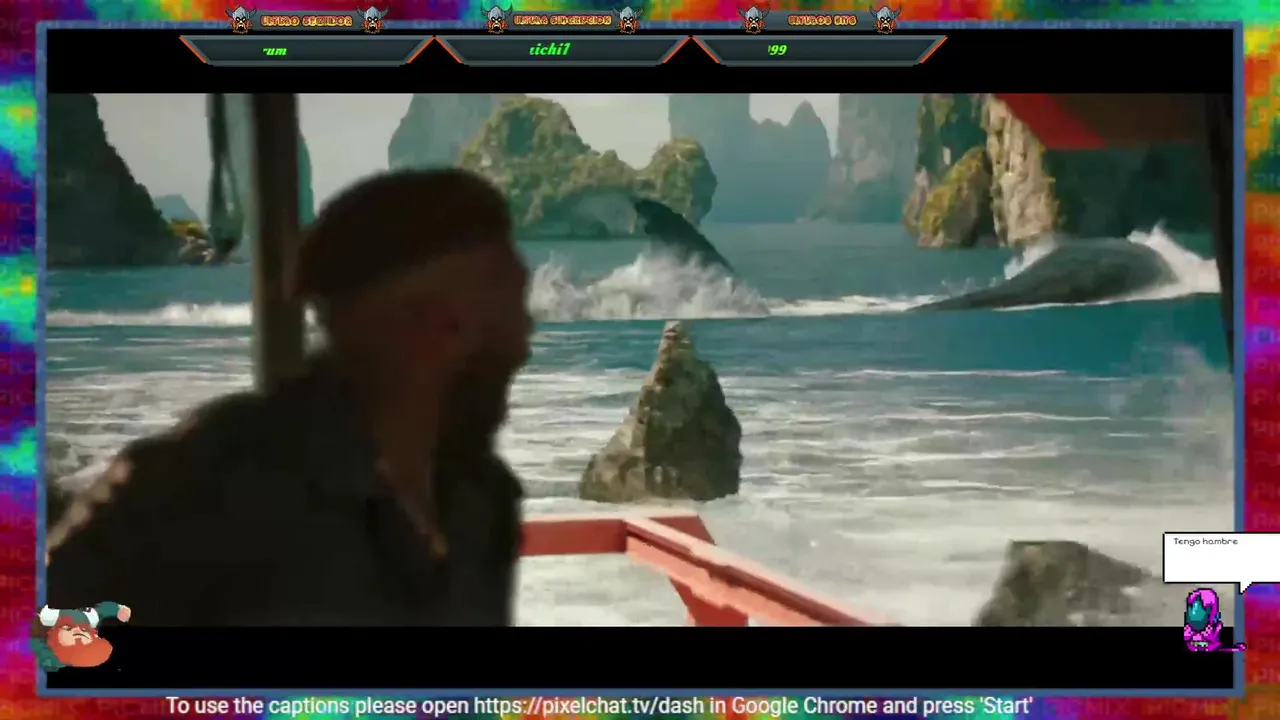The height and width of the screenshot is (720, 1280).
Task: Click the viking skull icon before the middle header label
Action: [496, 19]
